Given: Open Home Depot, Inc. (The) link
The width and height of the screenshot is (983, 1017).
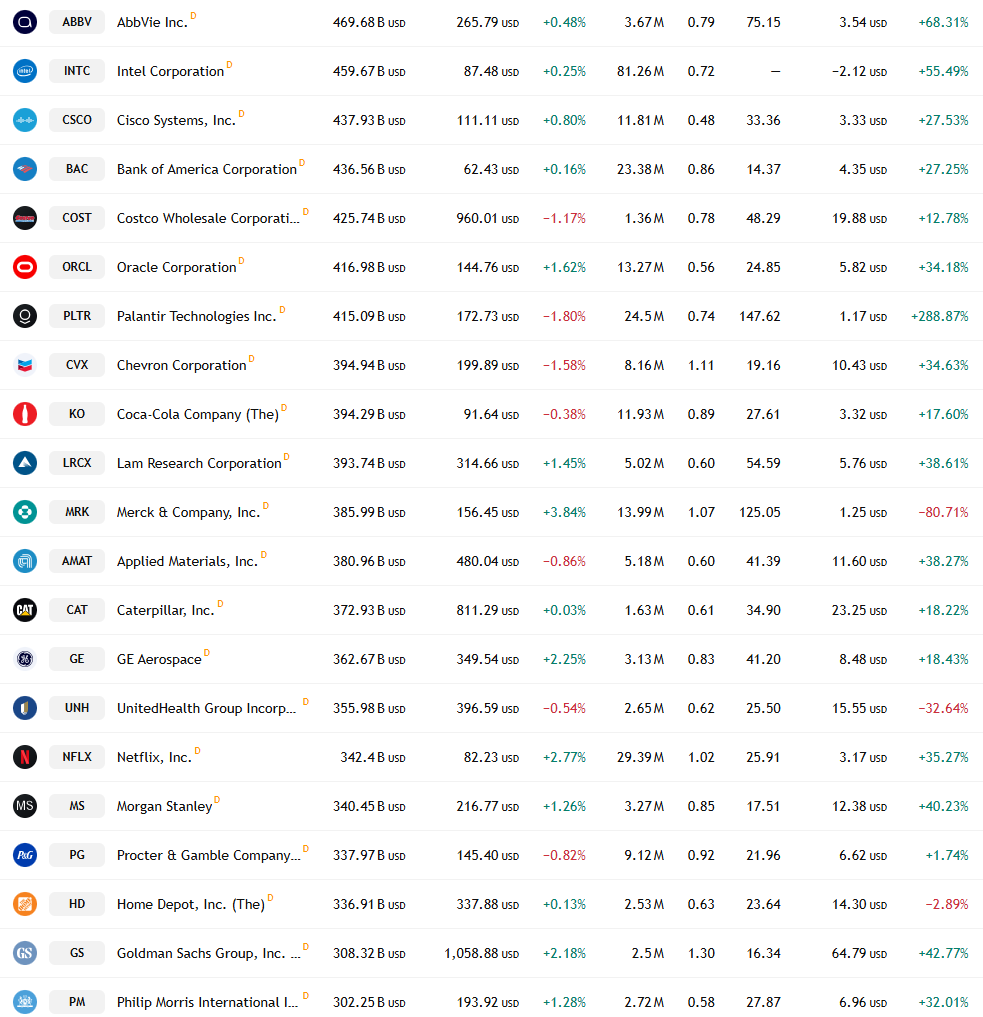Looking at the screenshot, I should (191, 904).
